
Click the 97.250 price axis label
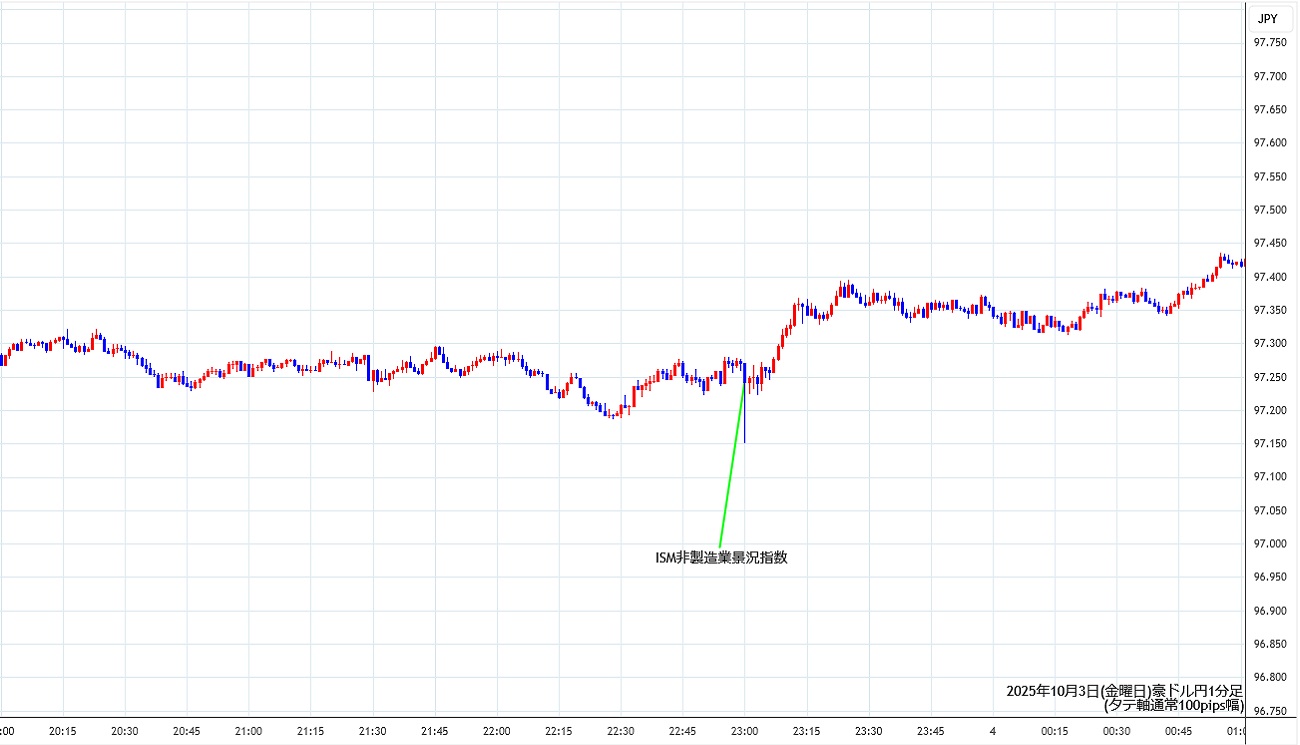click(x=1270, y=377)
